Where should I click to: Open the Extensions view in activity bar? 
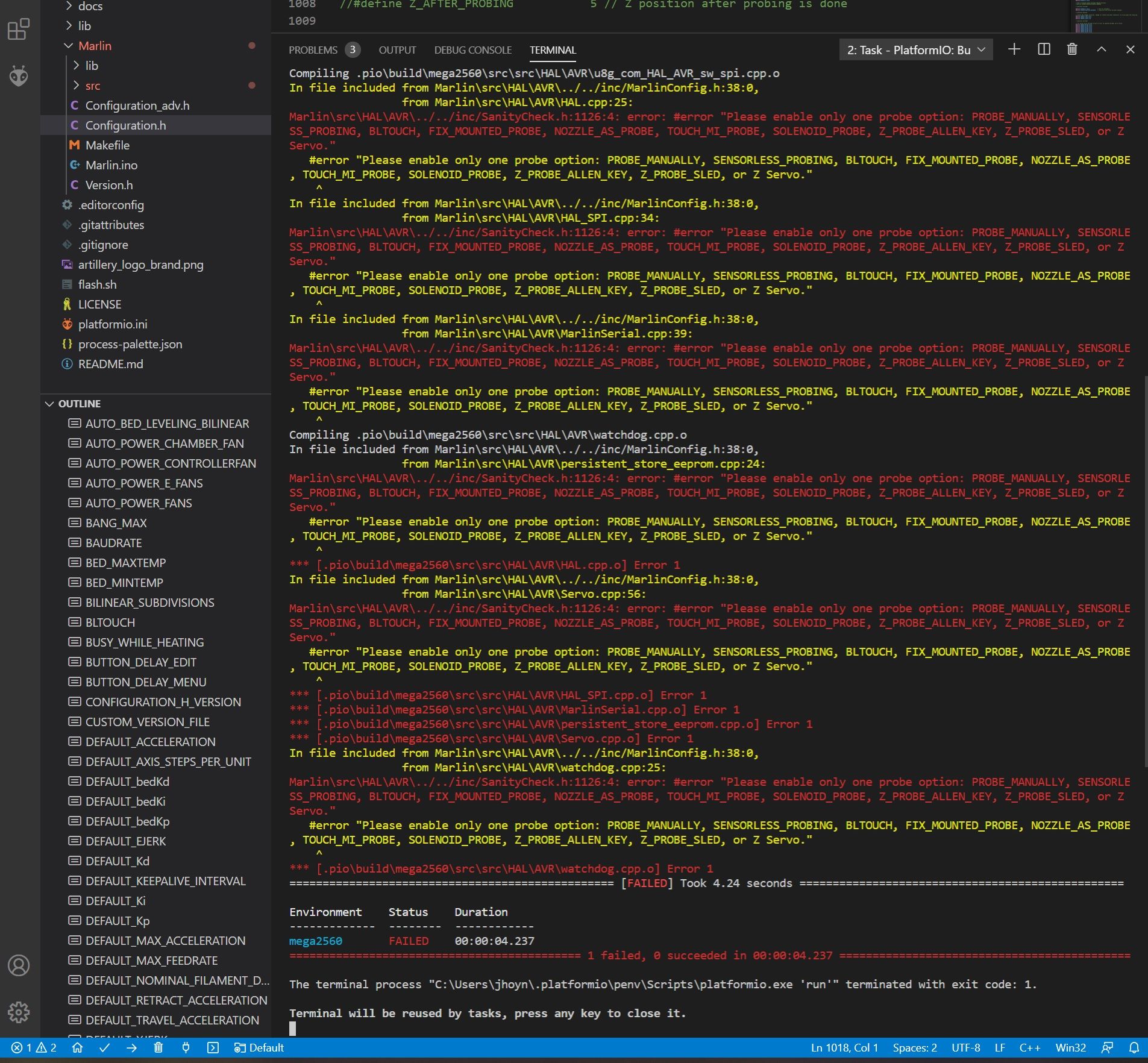pyautogui.click(x=19, y=29)
